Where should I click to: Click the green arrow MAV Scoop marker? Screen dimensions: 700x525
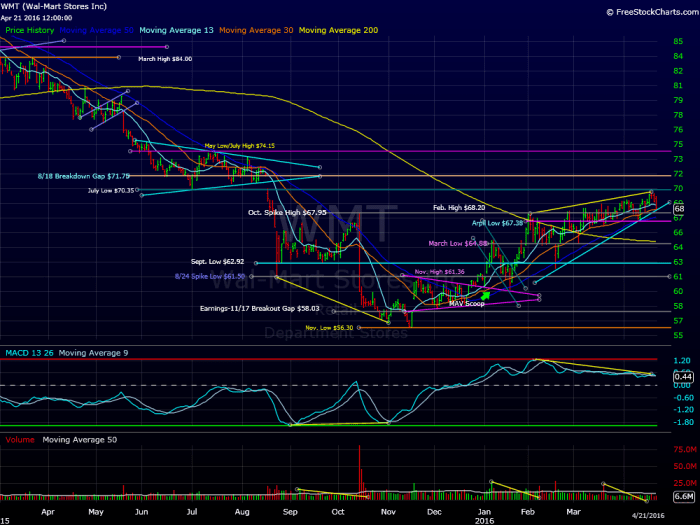click(x=485, y=295)
